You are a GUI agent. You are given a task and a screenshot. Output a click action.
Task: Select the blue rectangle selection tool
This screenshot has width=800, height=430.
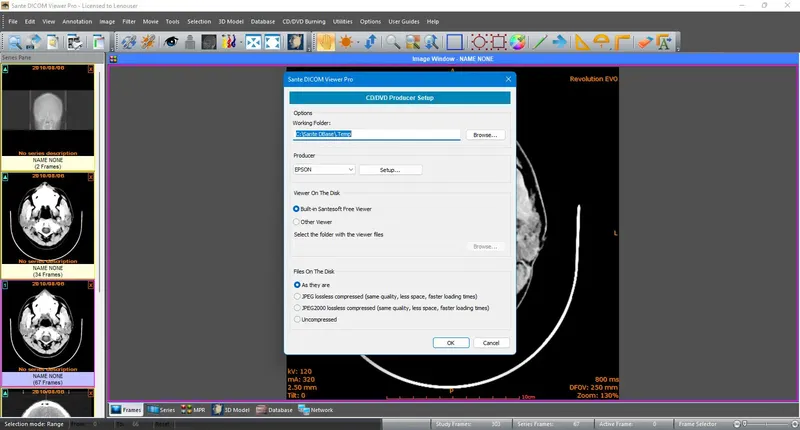click(x=454, y=42)
